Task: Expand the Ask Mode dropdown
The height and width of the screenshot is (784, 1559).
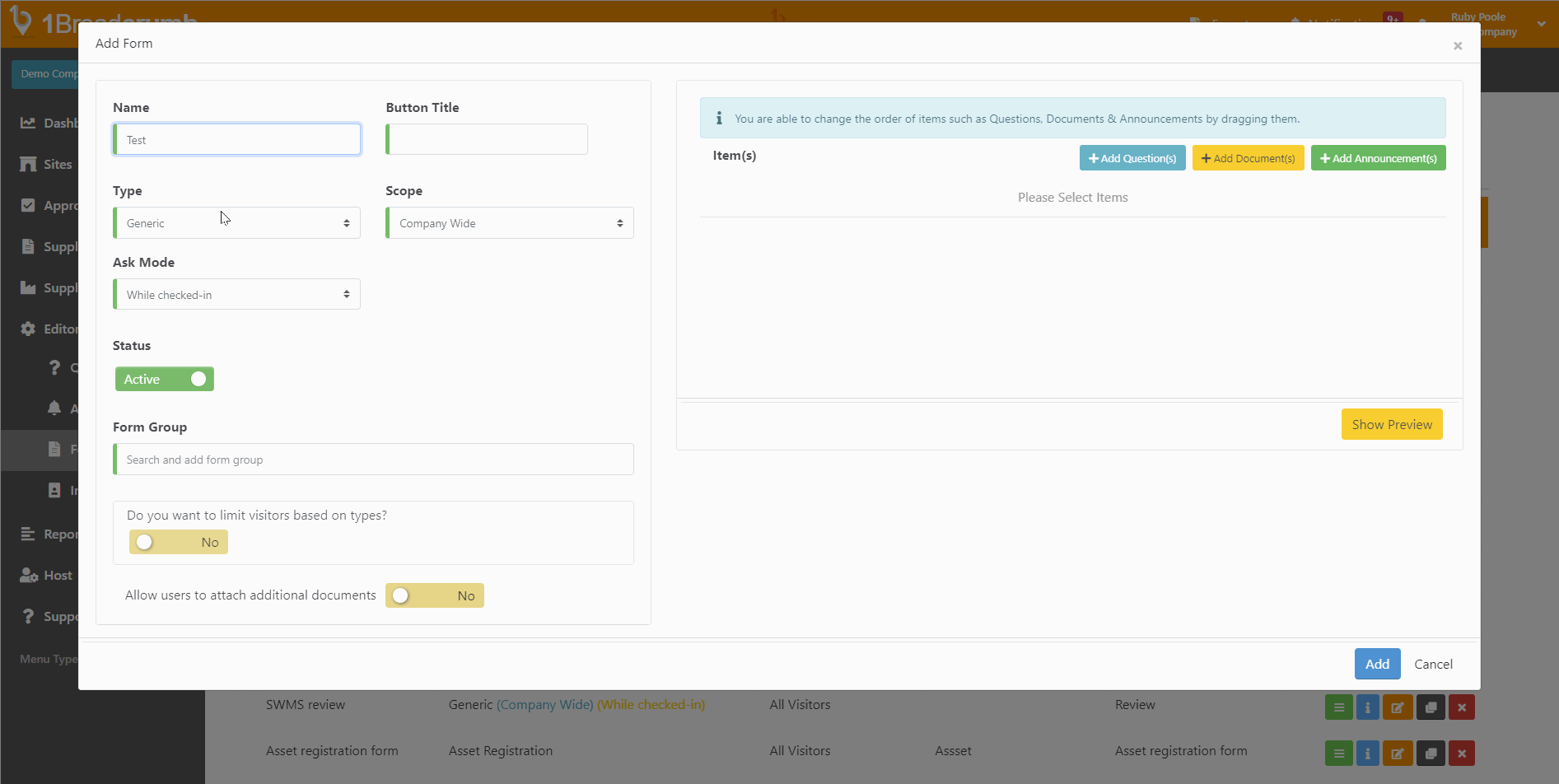Action: 236,295
